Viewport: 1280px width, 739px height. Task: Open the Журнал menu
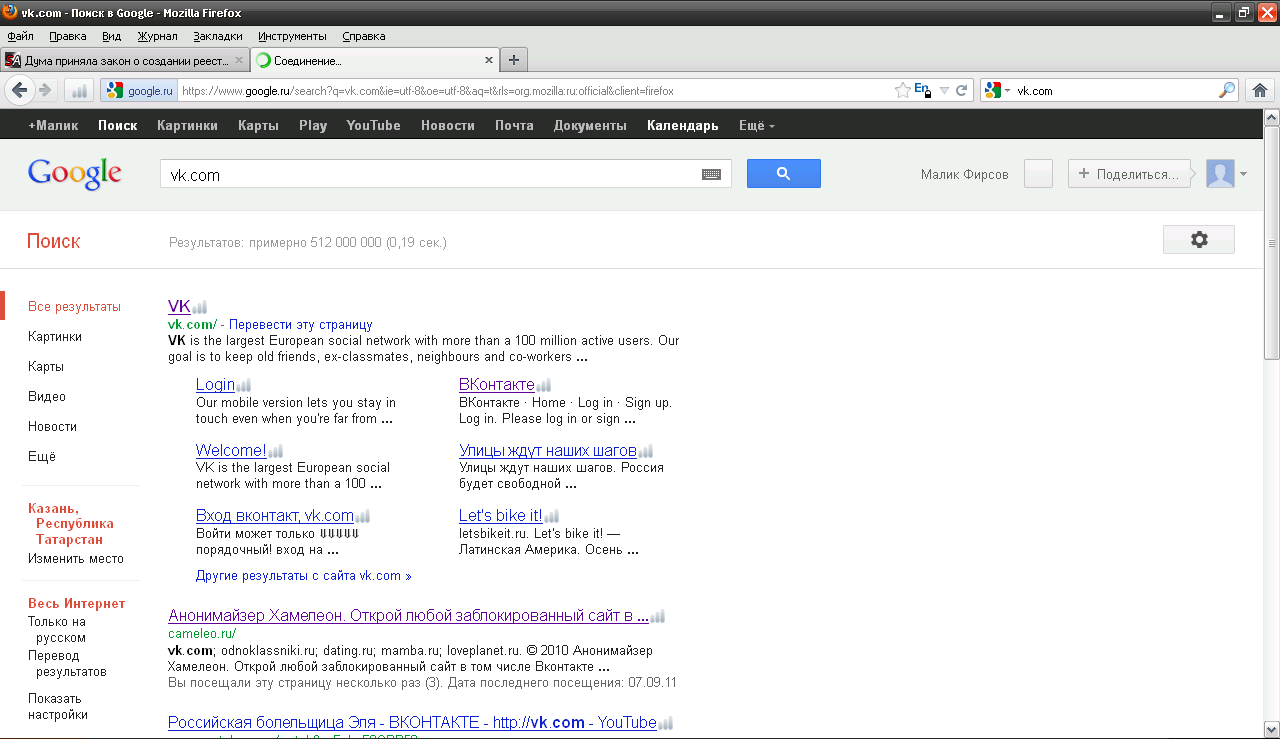pyautogui.click(x=157, y=36)
